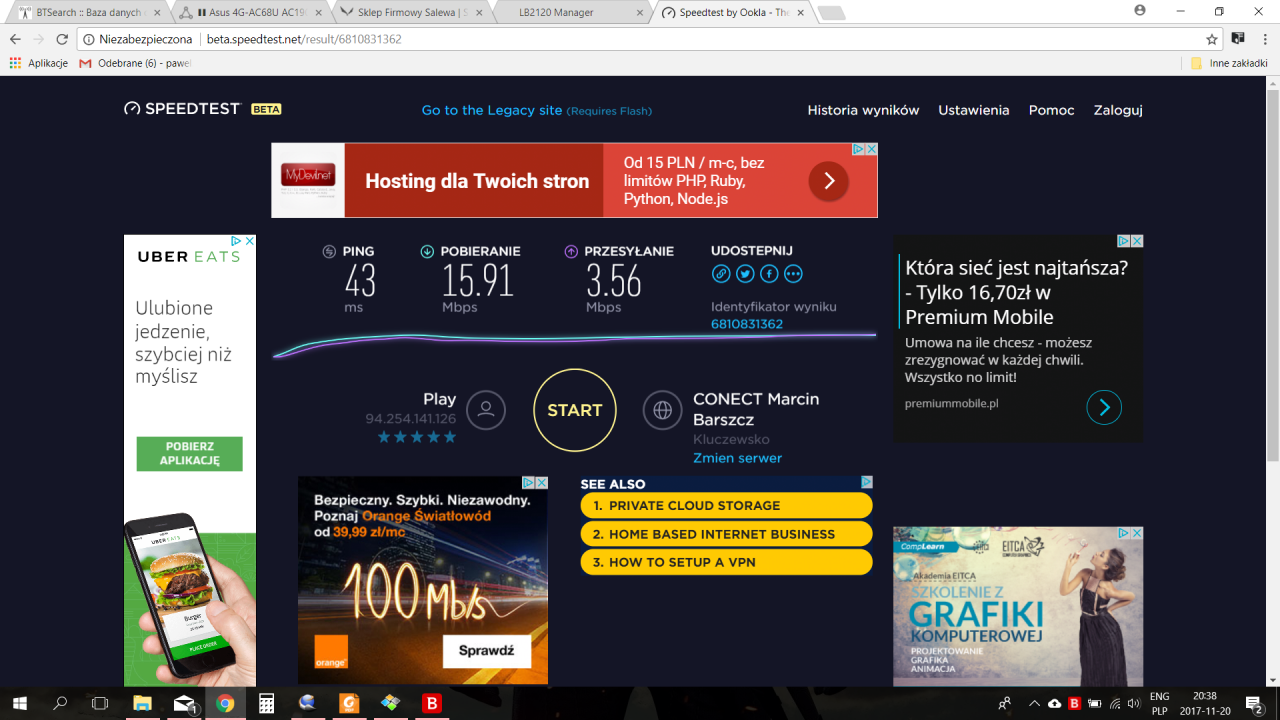Open Windows search
1280x720 pixels.
click(x=60, y=703)
